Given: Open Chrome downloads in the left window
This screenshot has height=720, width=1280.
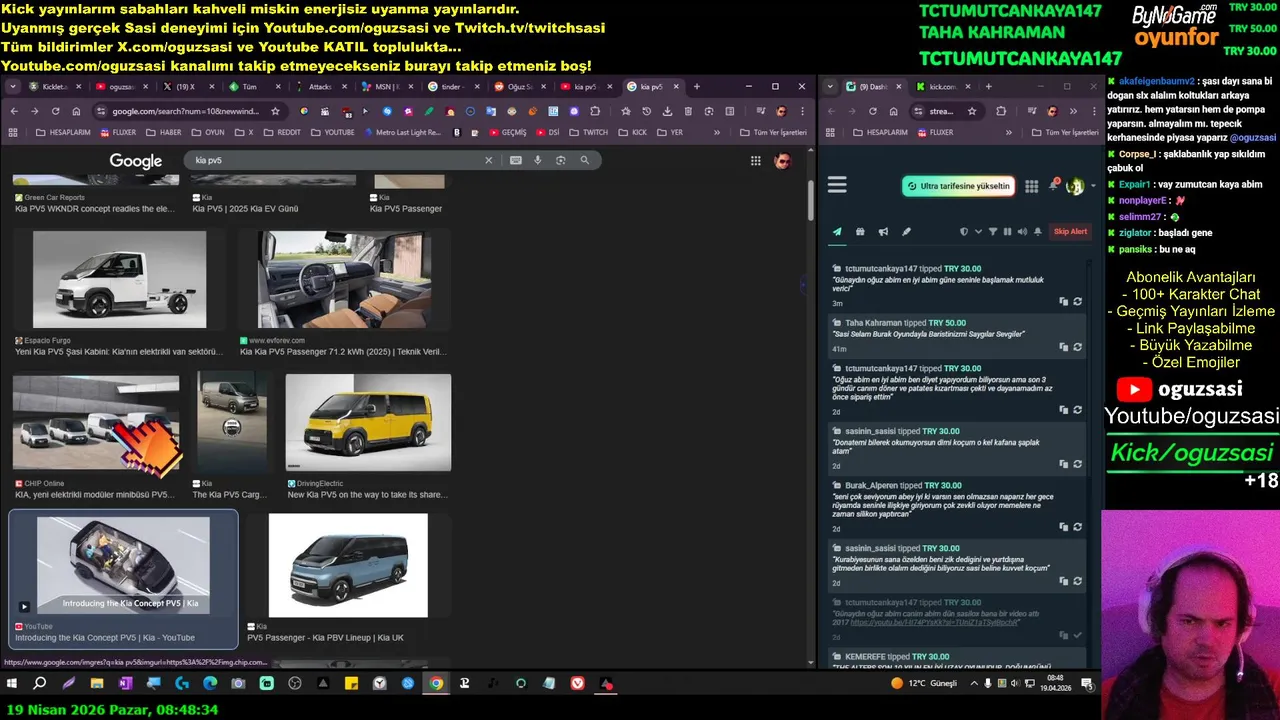Looking at the screenshot, I should (x=667, y=111).
